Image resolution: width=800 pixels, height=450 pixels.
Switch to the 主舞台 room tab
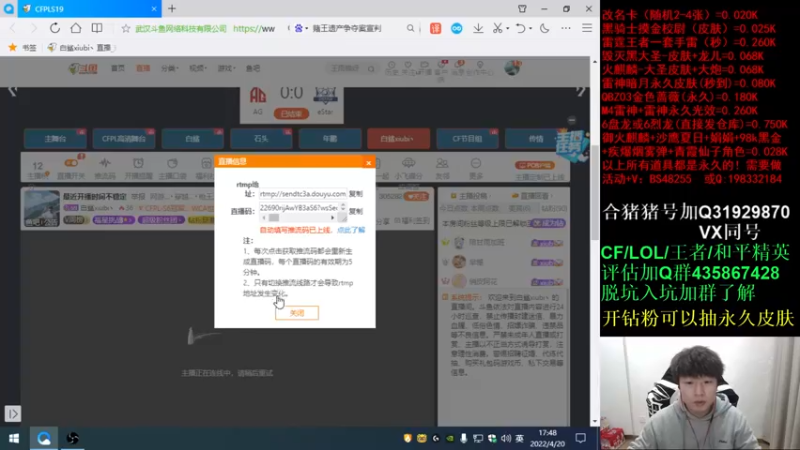click(x=55, y=139)
